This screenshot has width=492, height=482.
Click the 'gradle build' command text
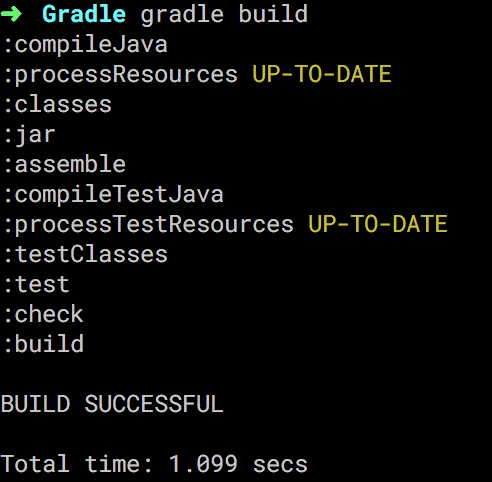tap(224, 14)
